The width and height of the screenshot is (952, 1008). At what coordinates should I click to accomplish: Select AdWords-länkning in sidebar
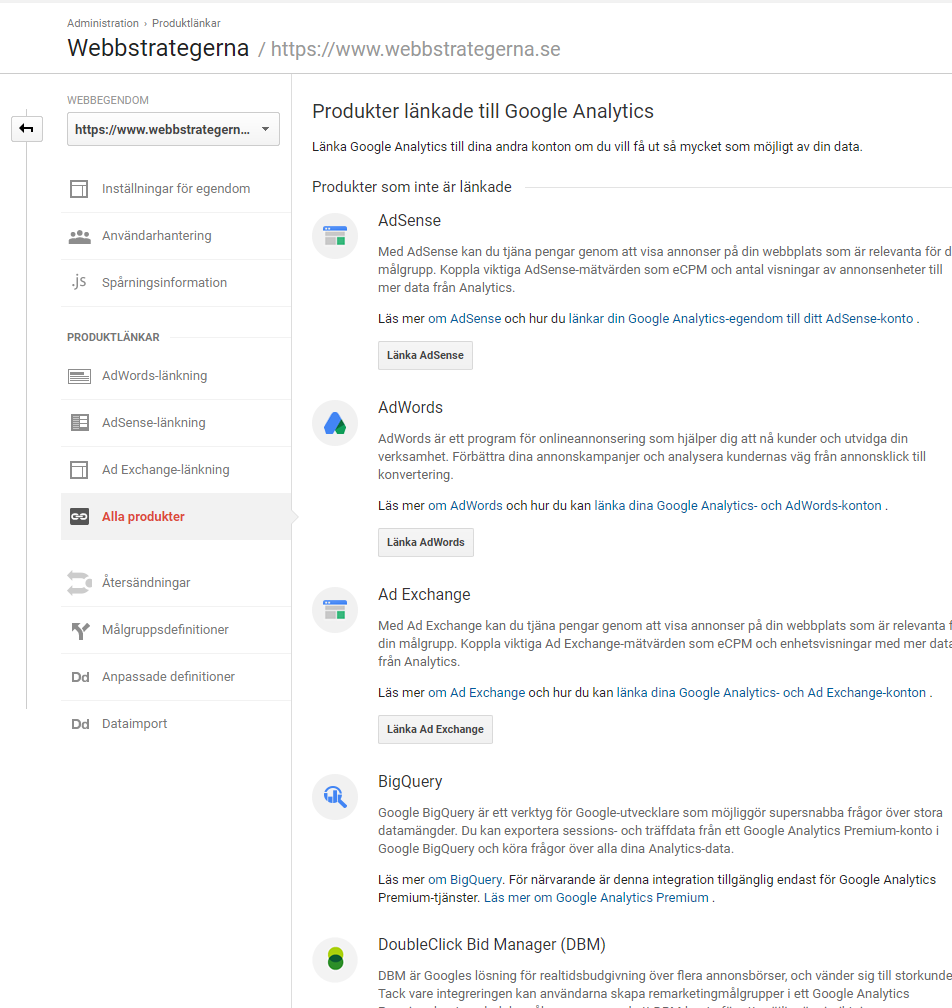[154, 376]
